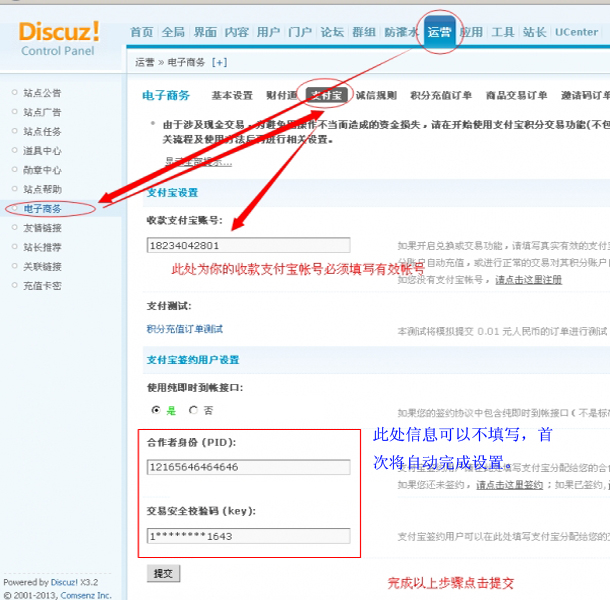Open 站长推荐 in the sidebar
The width and height of the screenshot is (610, 600).
coord(42,247)
